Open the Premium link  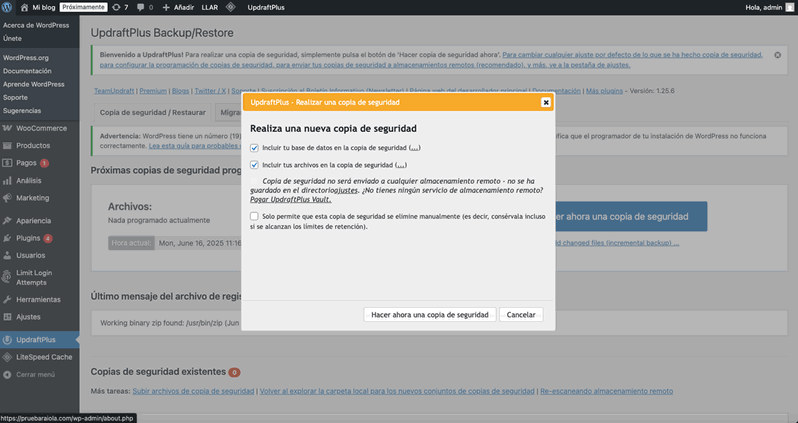[x=153, y=91]
